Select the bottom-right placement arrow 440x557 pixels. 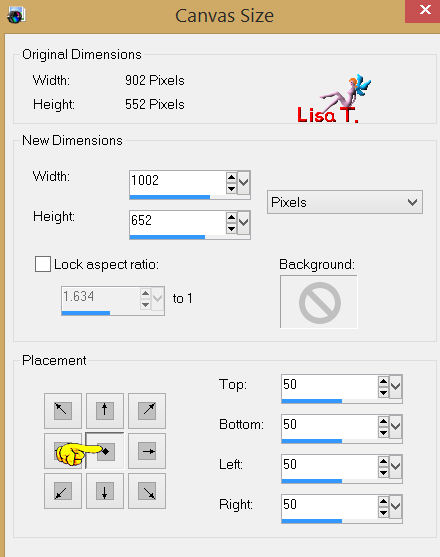point(147,491)
